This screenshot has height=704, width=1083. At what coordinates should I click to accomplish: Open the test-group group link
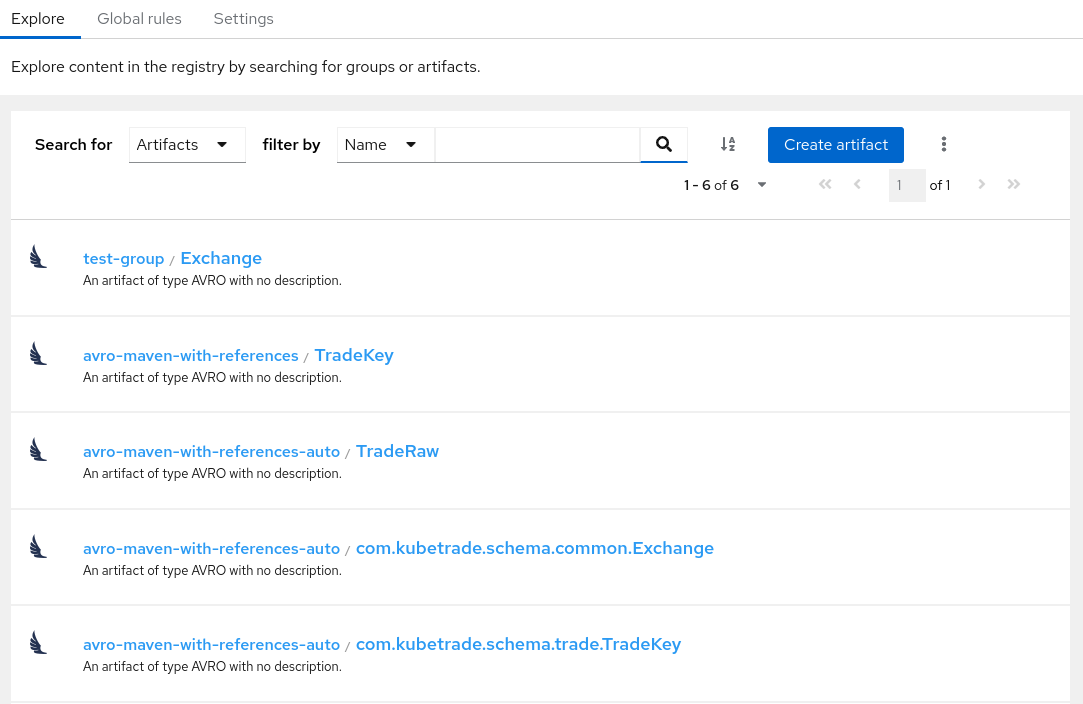click(123, 259)
